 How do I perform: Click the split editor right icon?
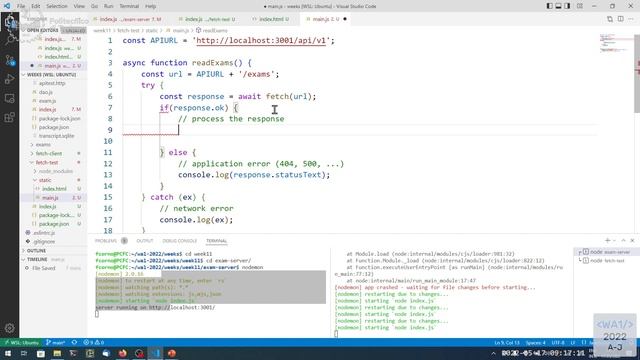coord(620,19)
